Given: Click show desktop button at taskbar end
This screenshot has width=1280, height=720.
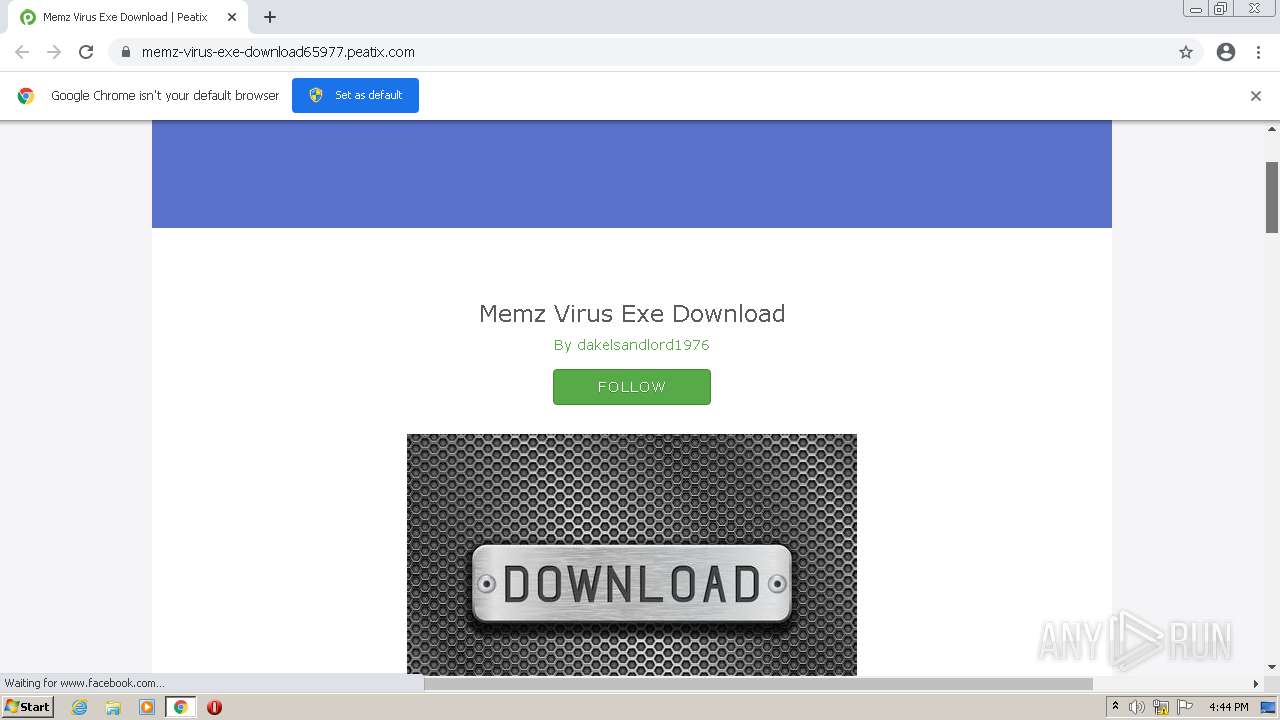Looking at the screenshot, I should [1269, 707].
